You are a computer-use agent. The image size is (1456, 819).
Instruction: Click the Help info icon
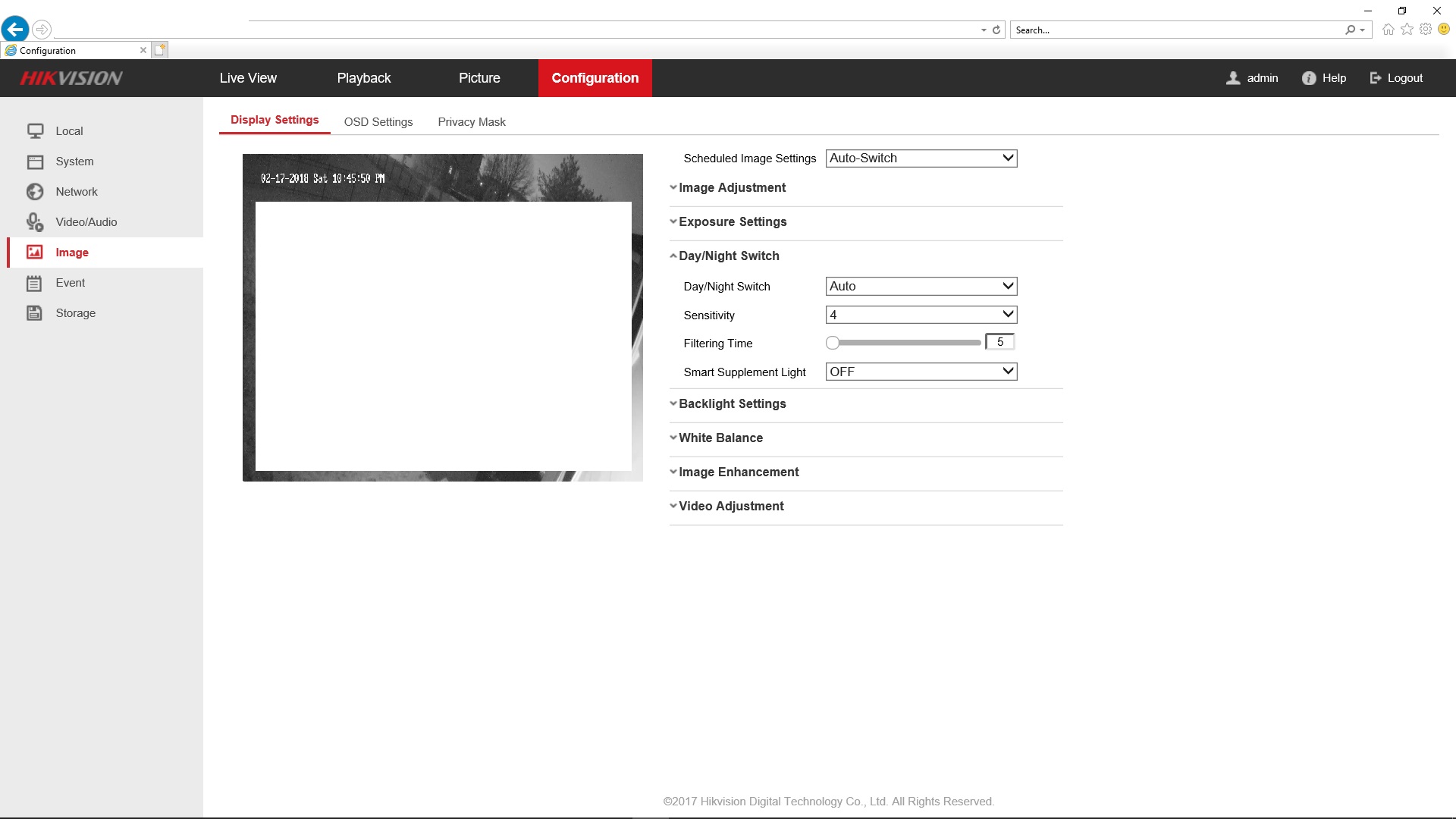(x=1309, y=78)
